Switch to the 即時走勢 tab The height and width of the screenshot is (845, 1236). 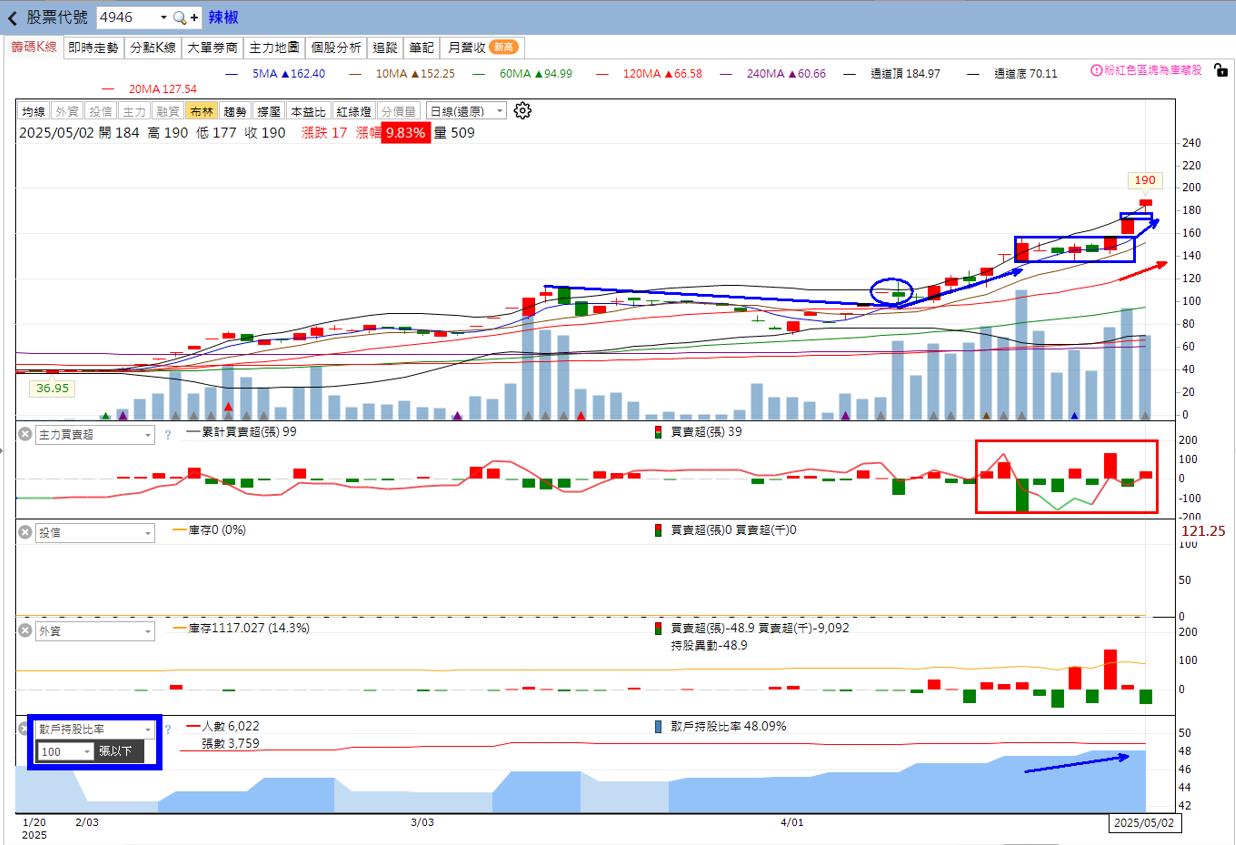tap(93, 47)
